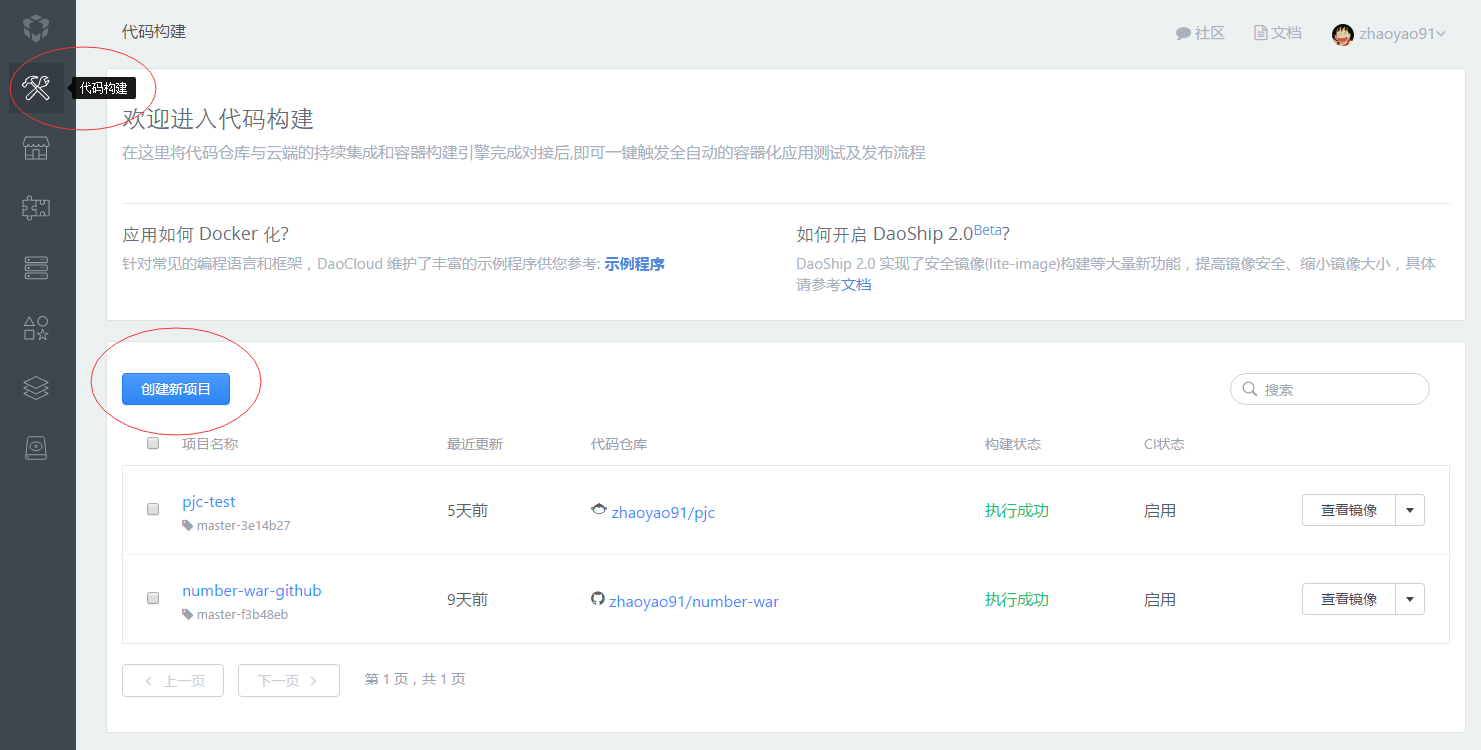Click the CI状态 column header

(x=1164, y=444)
